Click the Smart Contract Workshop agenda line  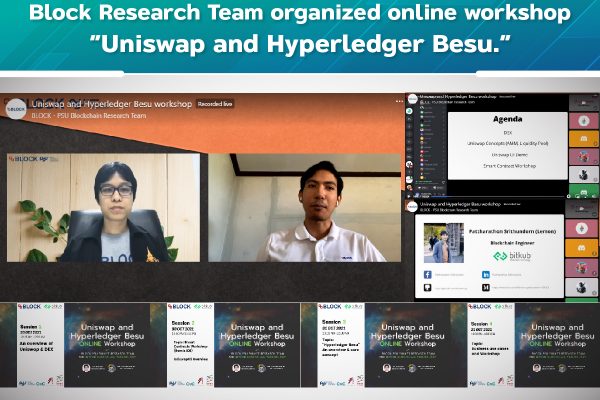pos(509,166)
